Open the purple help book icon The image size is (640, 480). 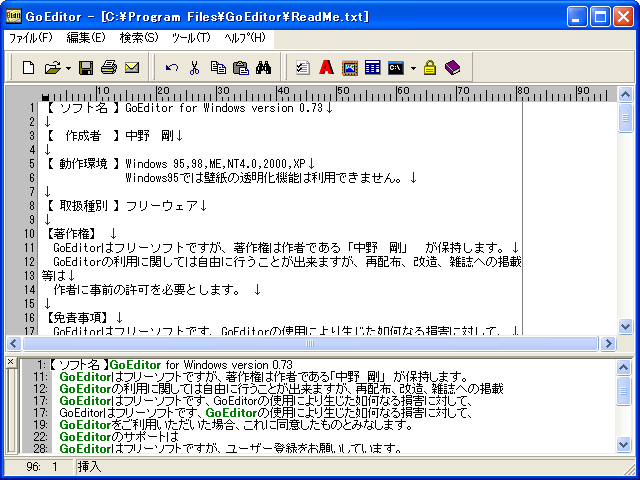(x=452, y=68)
